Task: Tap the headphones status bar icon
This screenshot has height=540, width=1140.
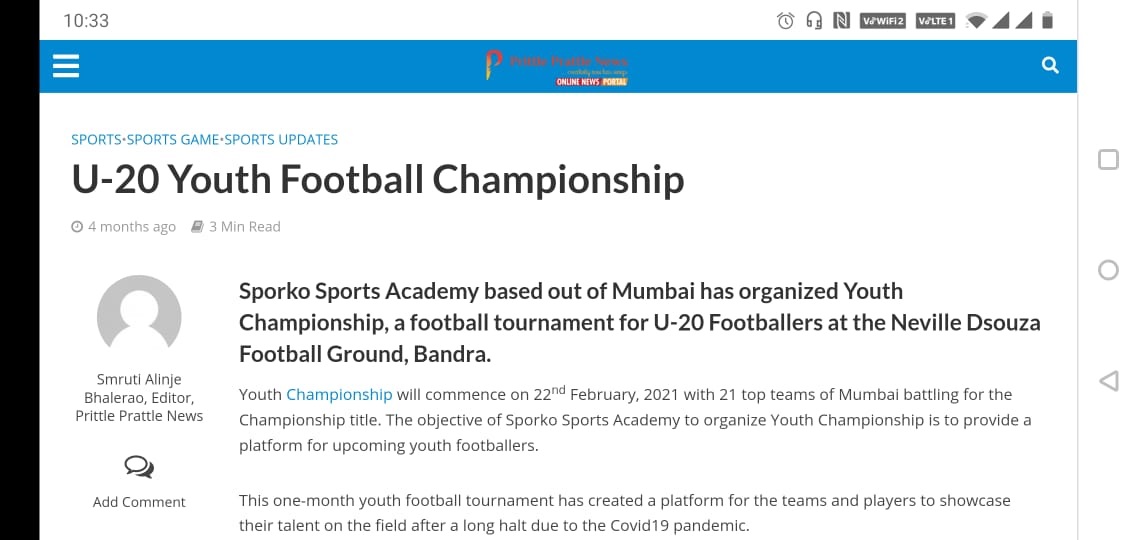Action: pos(814,21)
